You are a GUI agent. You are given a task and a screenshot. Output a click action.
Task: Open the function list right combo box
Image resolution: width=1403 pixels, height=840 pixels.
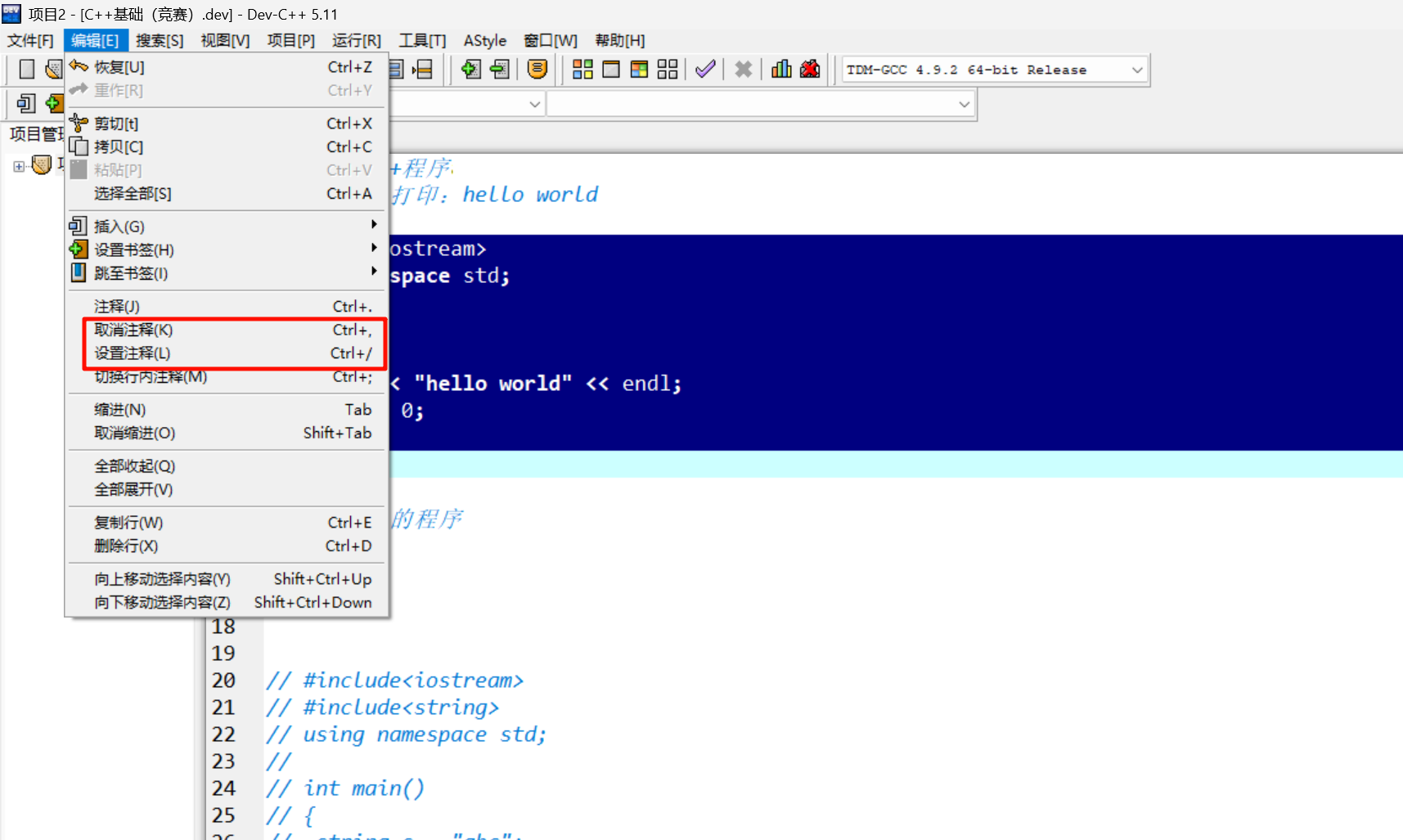pyautogui.click(x=761, y=105)
